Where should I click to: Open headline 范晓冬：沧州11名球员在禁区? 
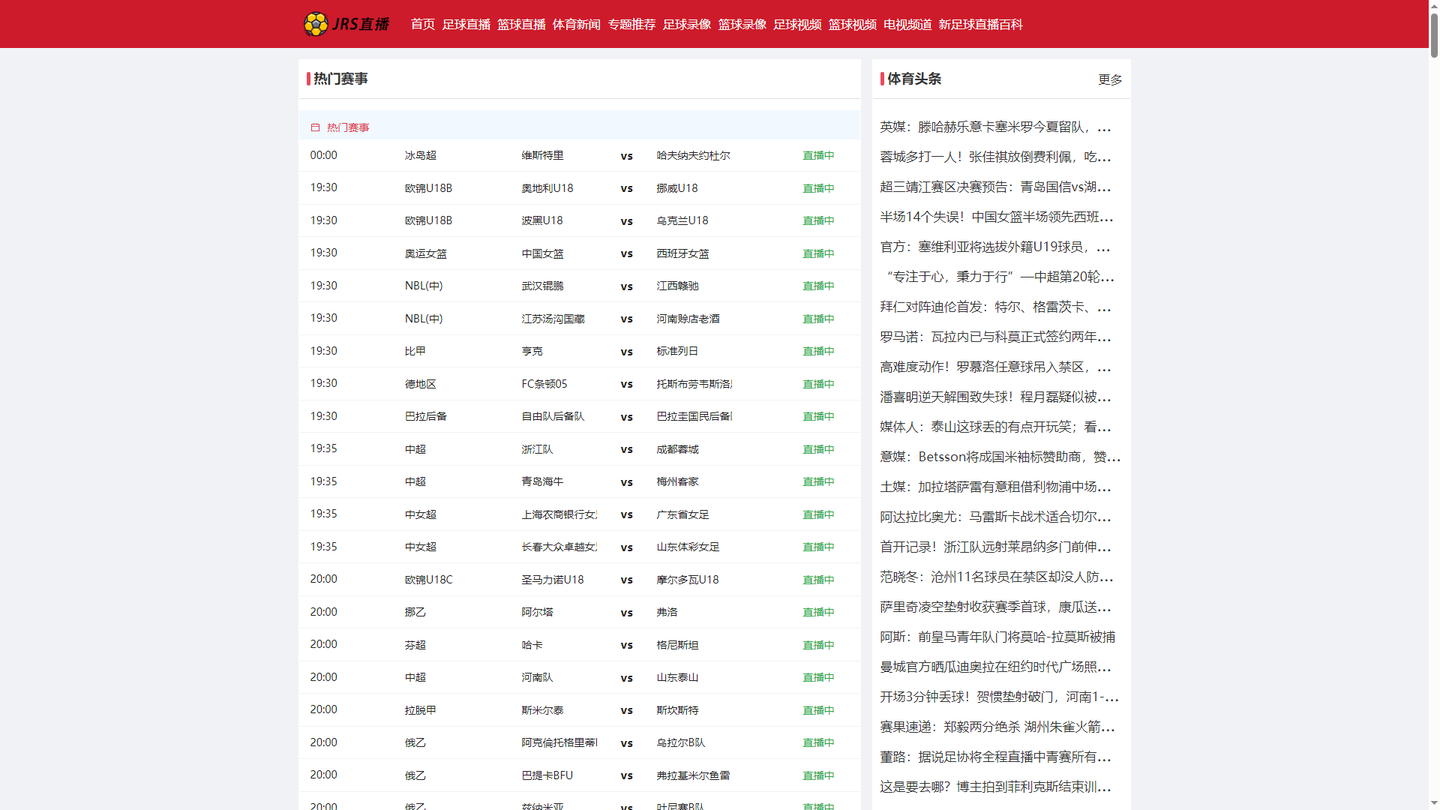[996, 577]
